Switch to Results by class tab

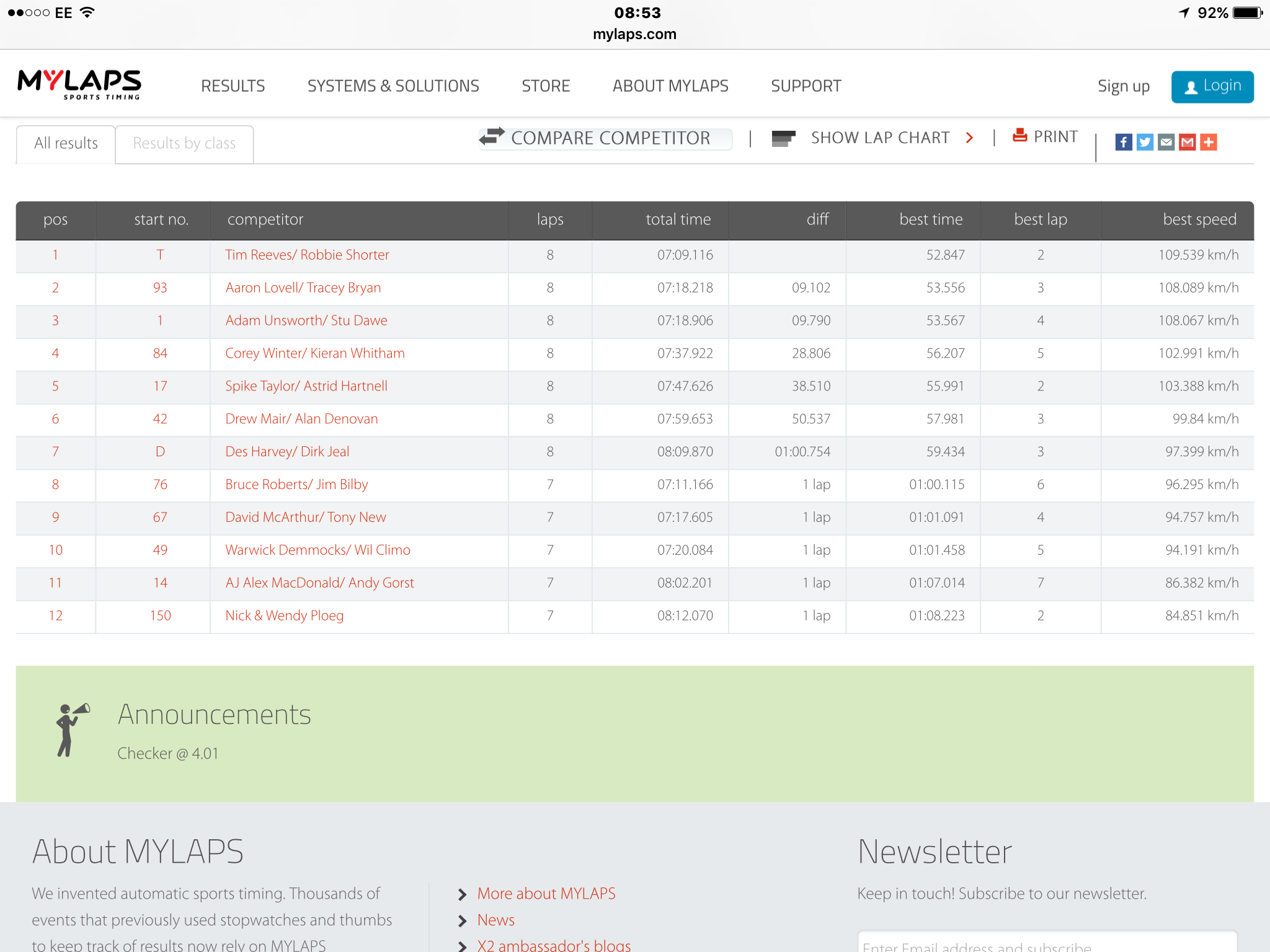pyautogui.click(x=184, y=144)
